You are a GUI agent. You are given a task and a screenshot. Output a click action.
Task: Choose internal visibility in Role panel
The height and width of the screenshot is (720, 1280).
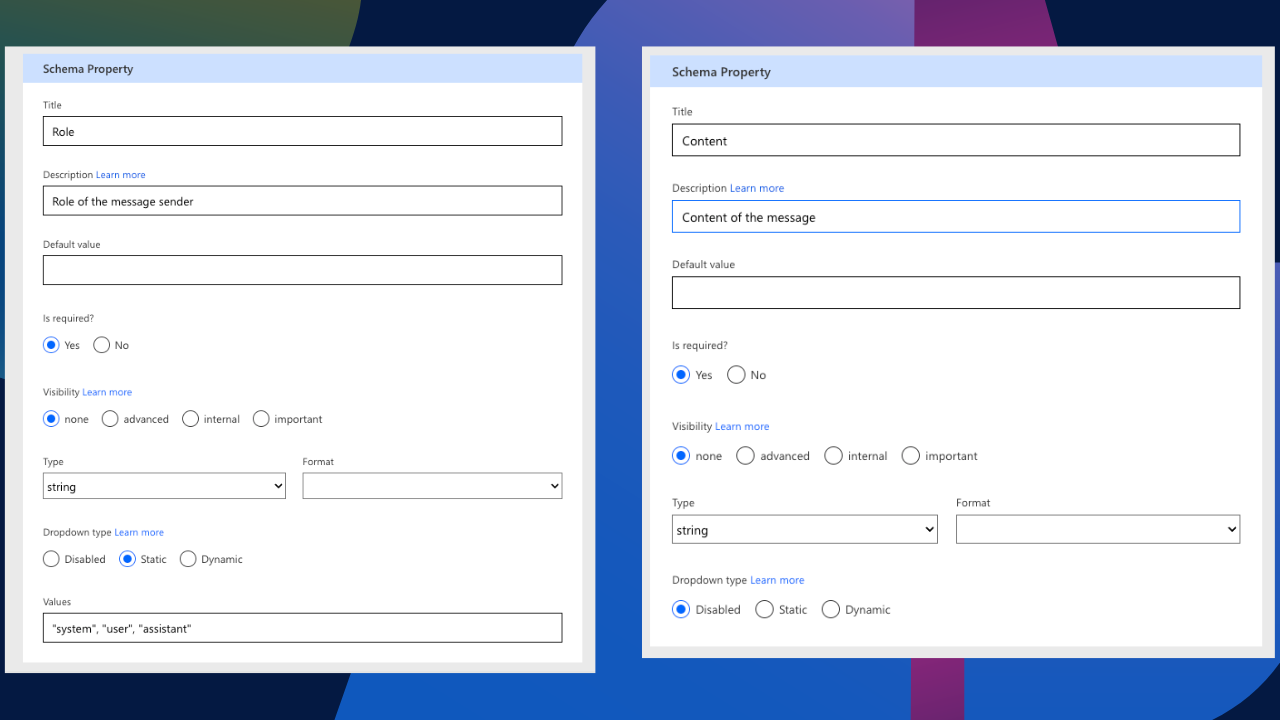click(x=190, y=419)
